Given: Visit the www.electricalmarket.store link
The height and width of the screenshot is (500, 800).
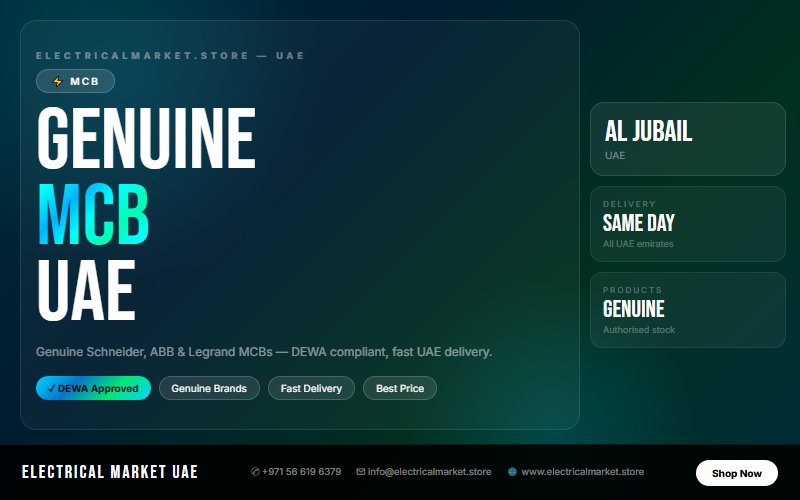Looking at the screenshot, I should point(583,471).
